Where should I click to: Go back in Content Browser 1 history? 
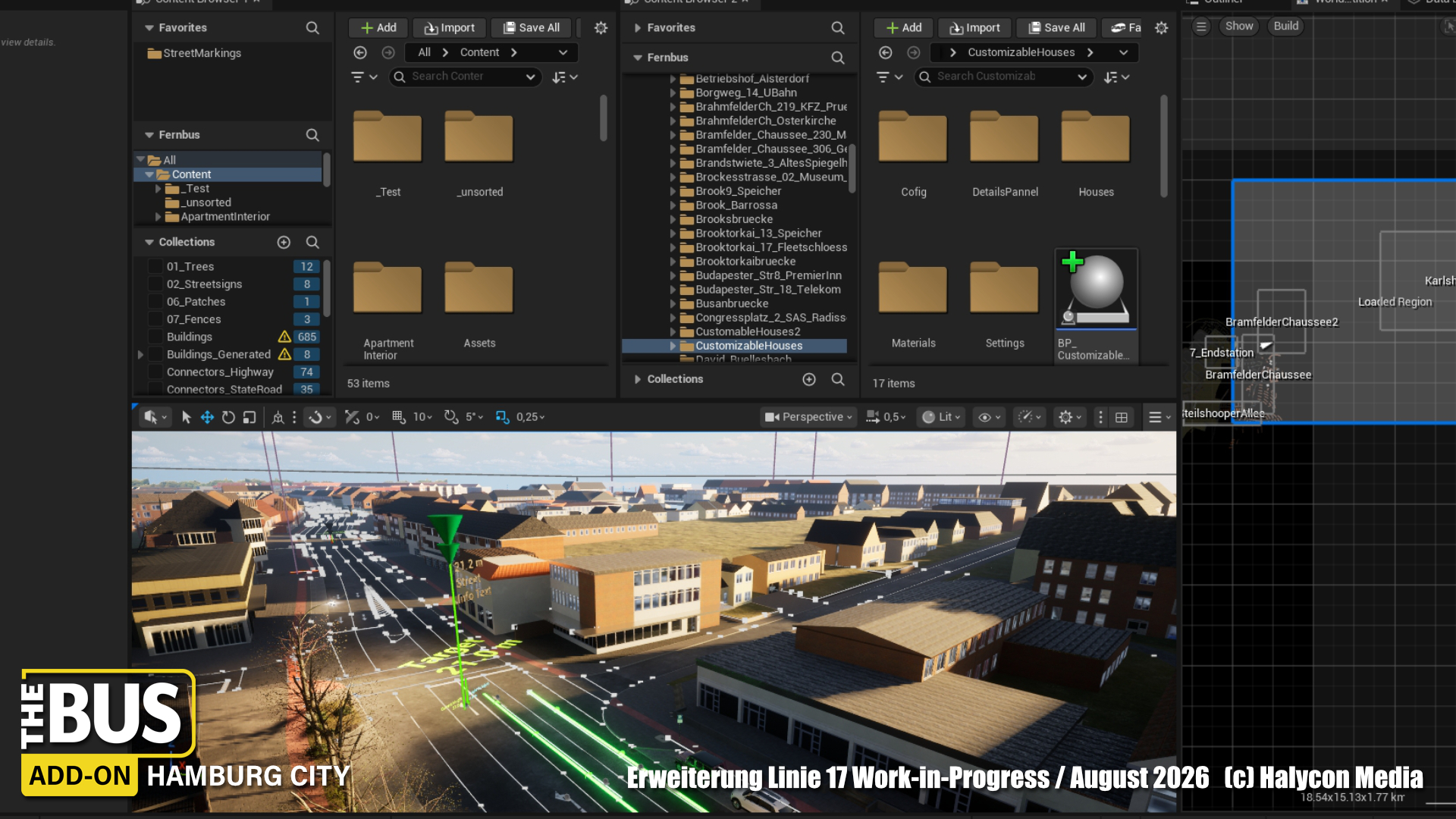click(x=360, y=52)
